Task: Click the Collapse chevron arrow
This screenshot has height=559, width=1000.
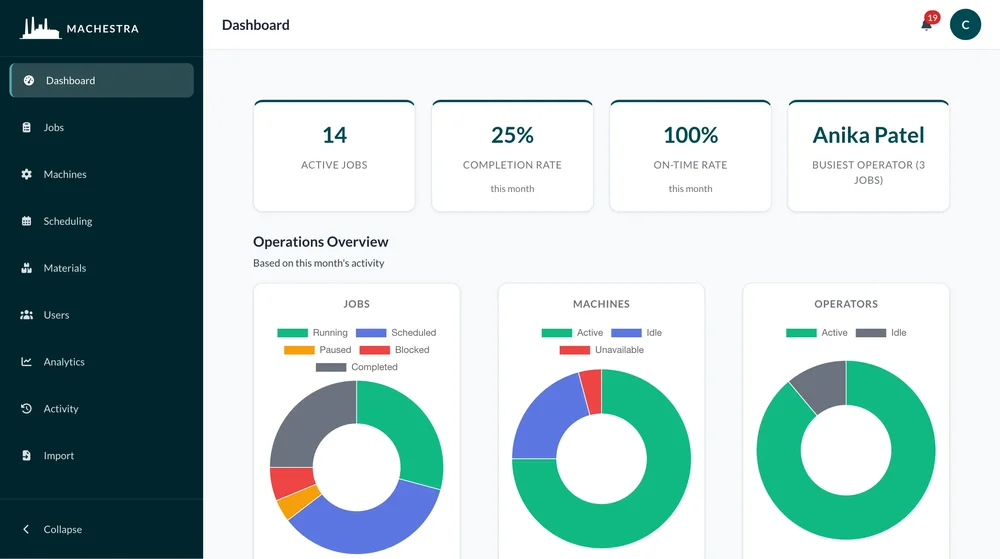Action: (x=26, y=529)
